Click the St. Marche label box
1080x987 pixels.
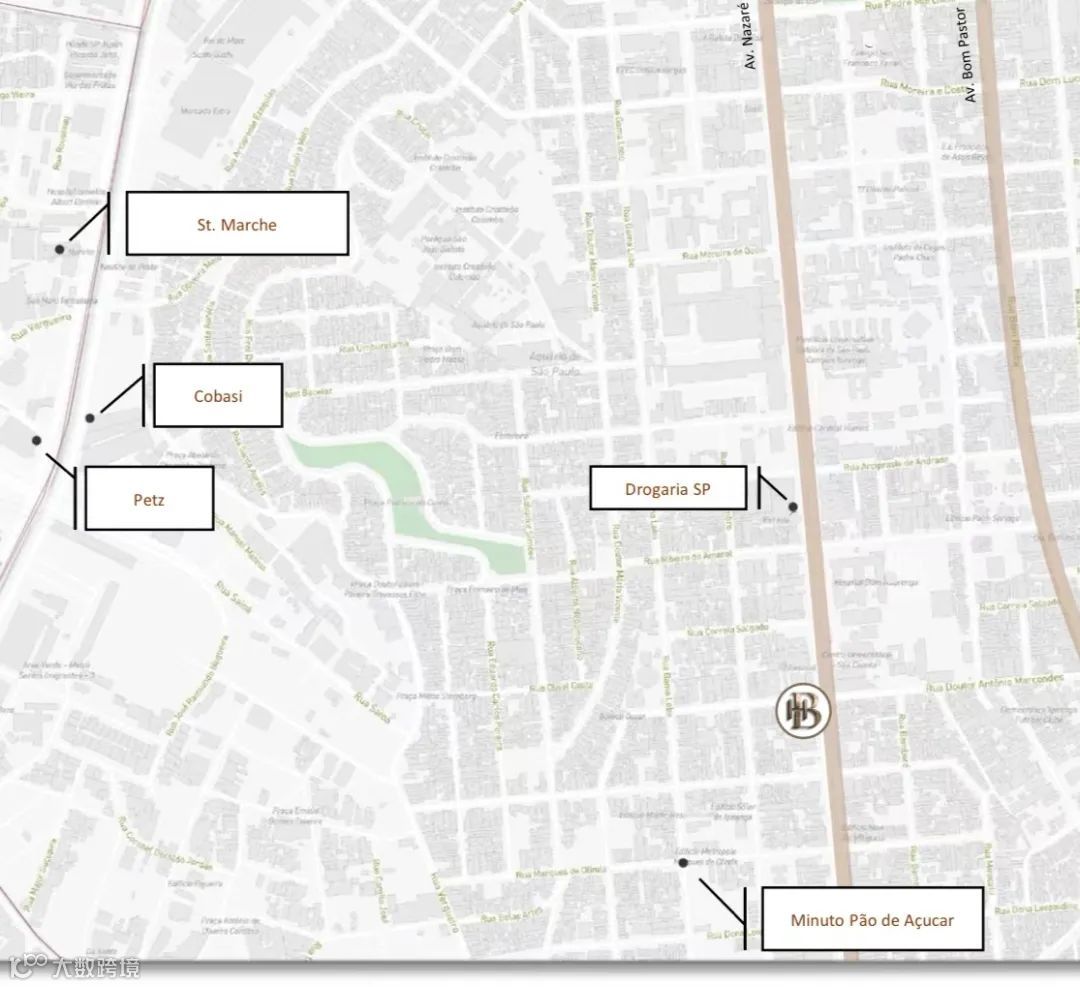tap(237, 224)
